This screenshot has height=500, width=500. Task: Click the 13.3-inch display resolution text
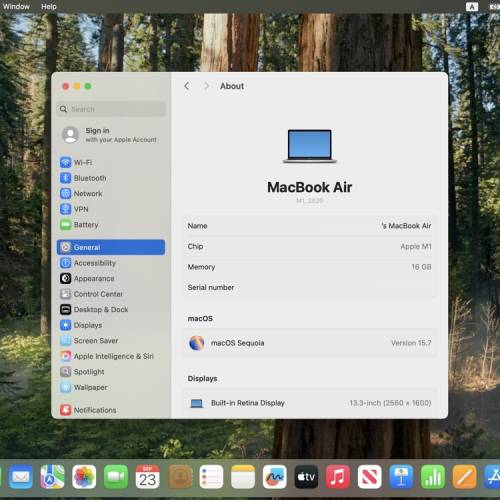tap(390, 403)
